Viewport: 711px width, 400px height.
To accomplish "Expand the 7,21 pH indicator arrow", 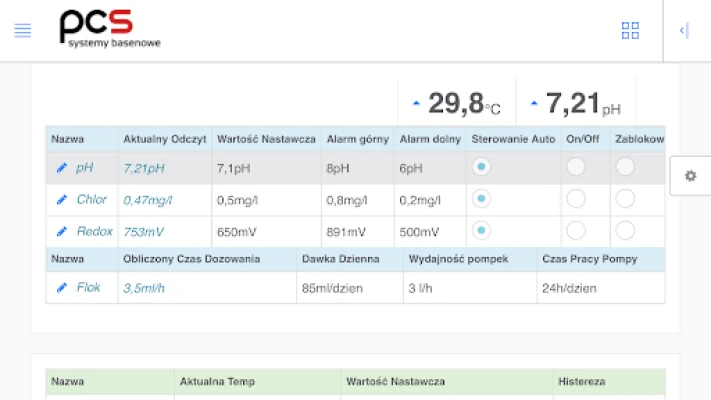I will point(534,103).
